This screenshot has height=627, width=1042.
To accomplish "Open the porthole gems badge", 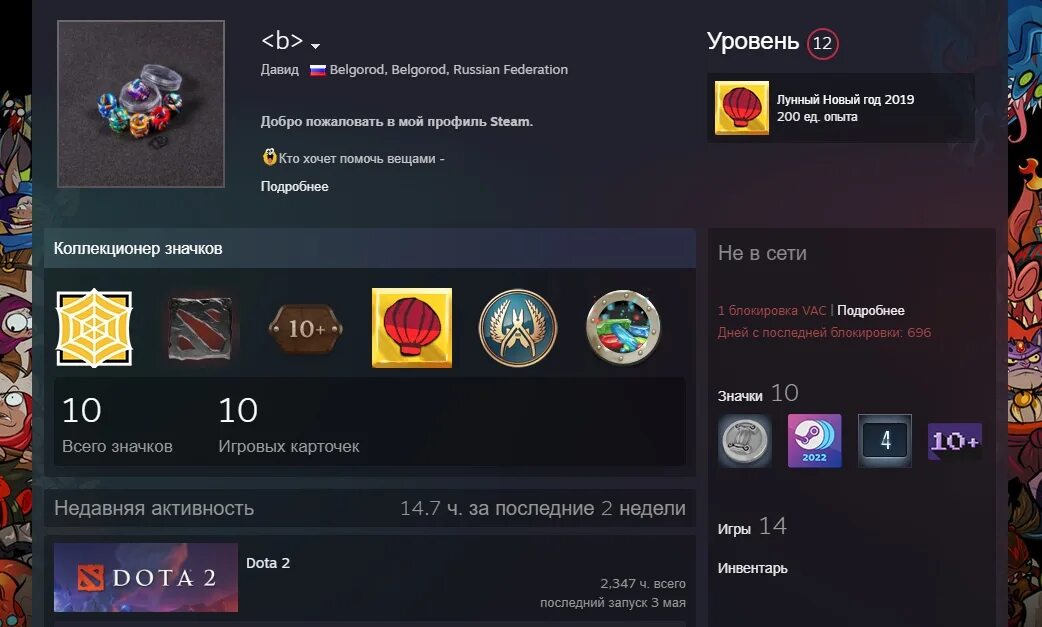I will [623, 327].
